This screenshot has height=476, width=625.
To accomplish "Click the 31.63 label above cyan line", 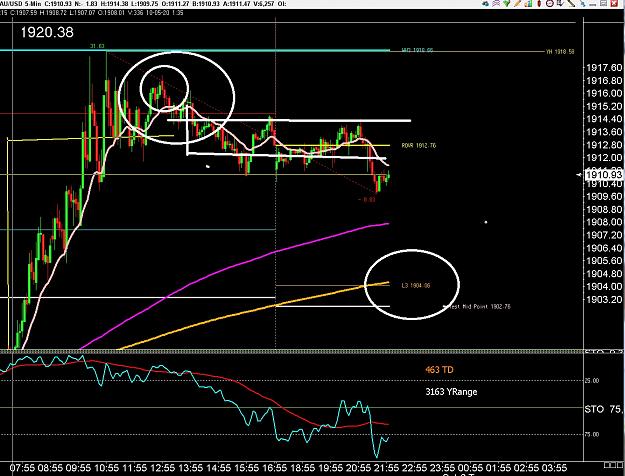I will 97,46.
